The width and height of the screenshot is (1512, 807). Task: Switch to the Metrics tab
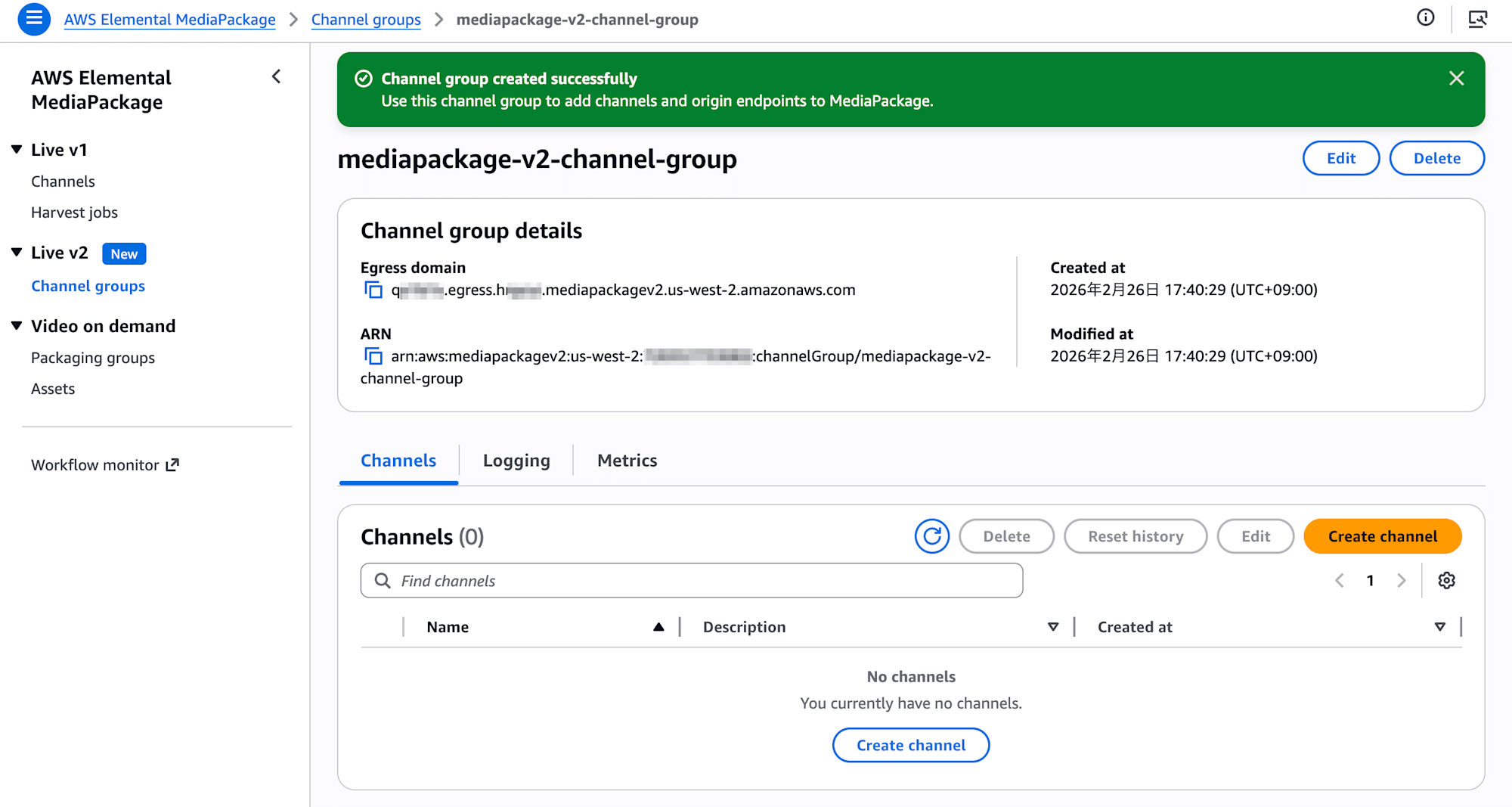point(627,461)
